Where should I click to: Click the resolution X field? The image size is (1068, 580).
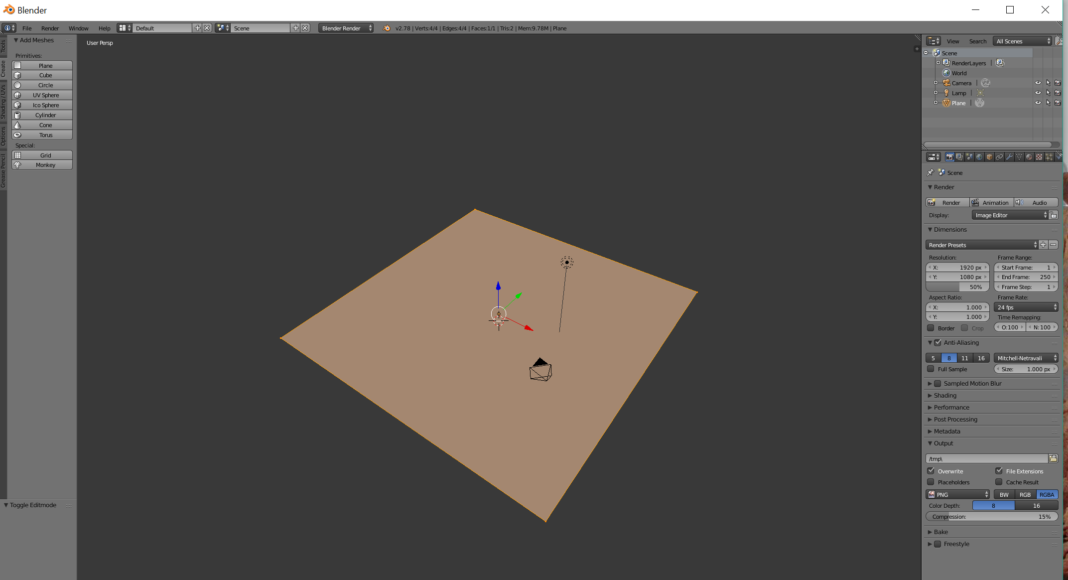958,268
